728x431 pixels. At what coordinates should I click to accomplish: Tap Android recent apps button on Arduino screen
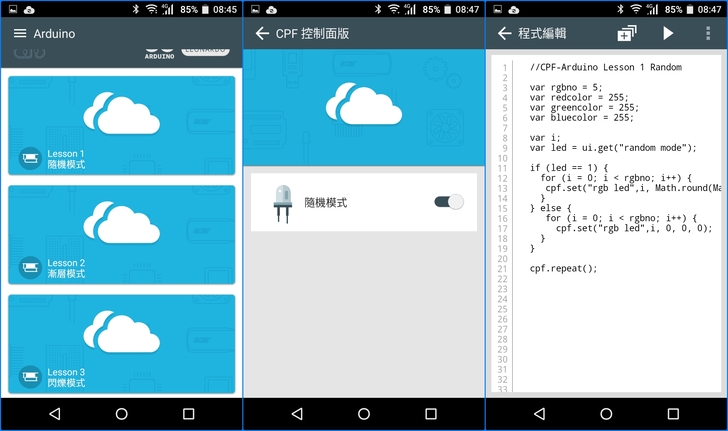[188, 414]
